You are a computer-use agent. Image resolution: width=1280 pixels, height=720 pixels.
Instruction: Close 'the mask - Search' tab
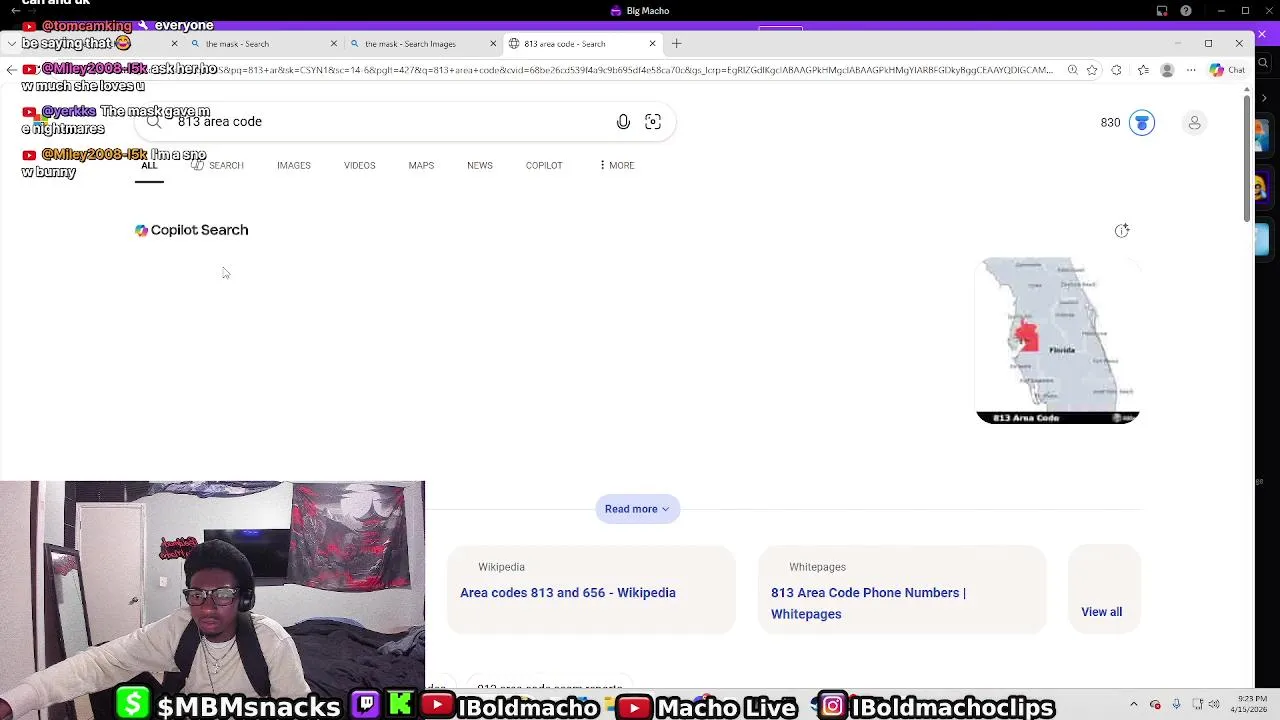click(x=334, y=44)
